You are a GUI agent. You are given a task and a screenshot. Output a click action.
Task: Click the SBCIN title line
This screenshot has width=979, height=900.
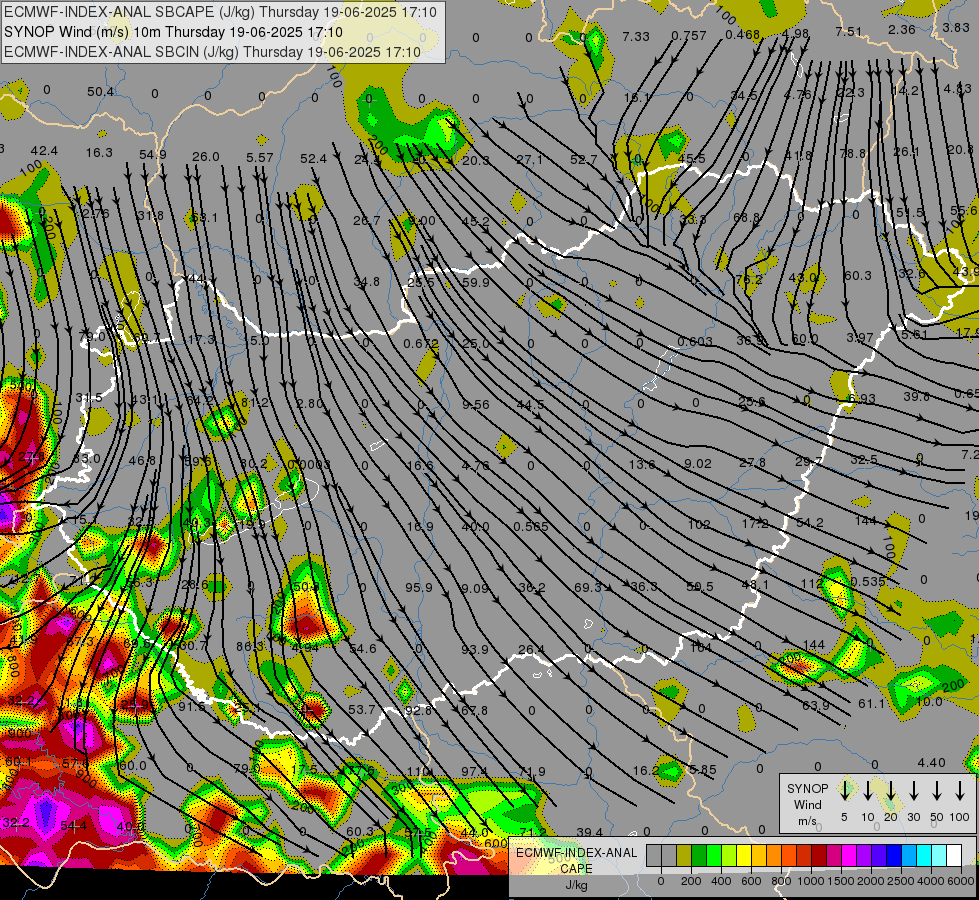click(212, 52)
